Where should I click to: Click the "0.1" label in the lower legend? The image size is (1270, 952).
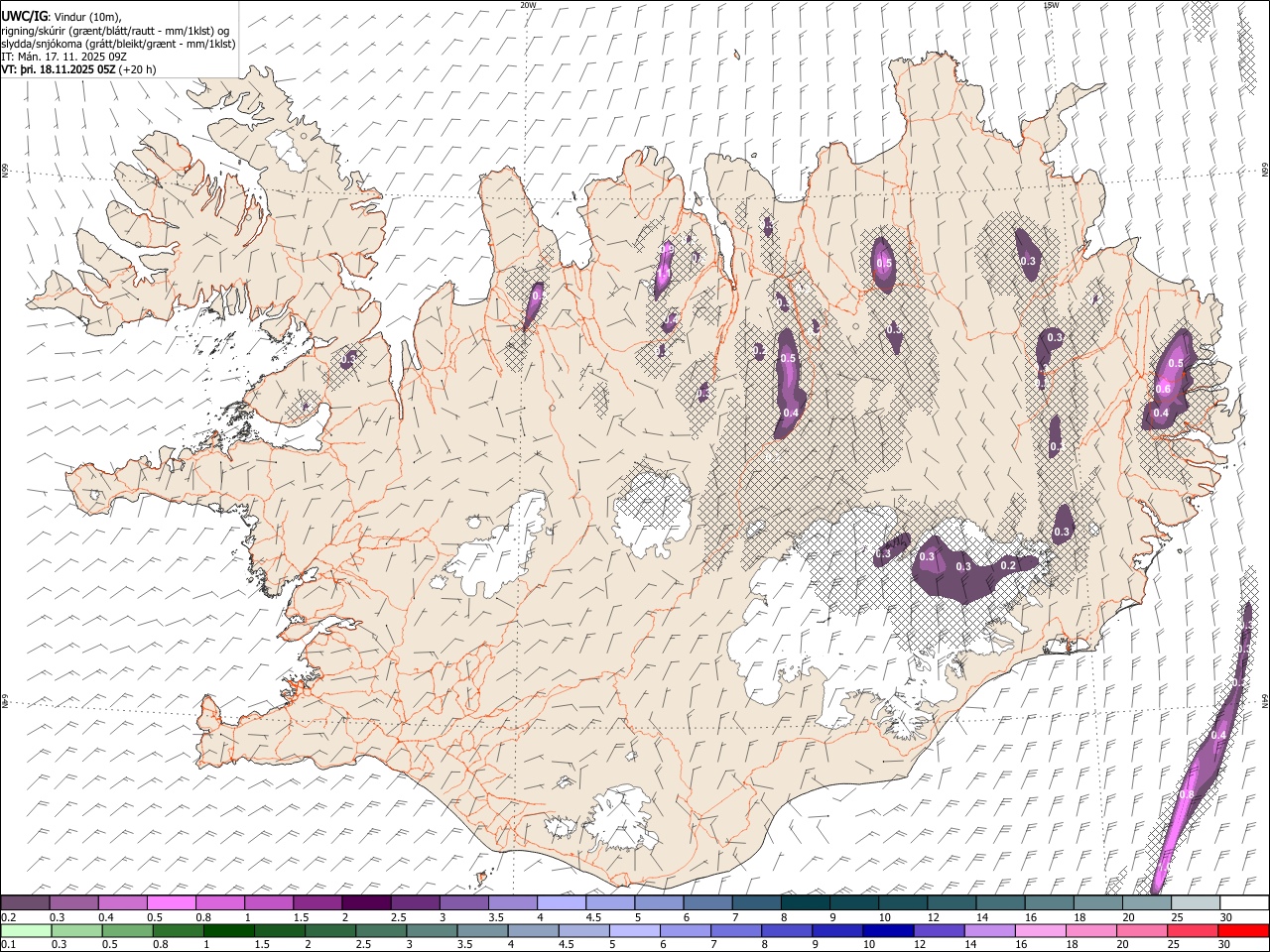tap(7, 944)
